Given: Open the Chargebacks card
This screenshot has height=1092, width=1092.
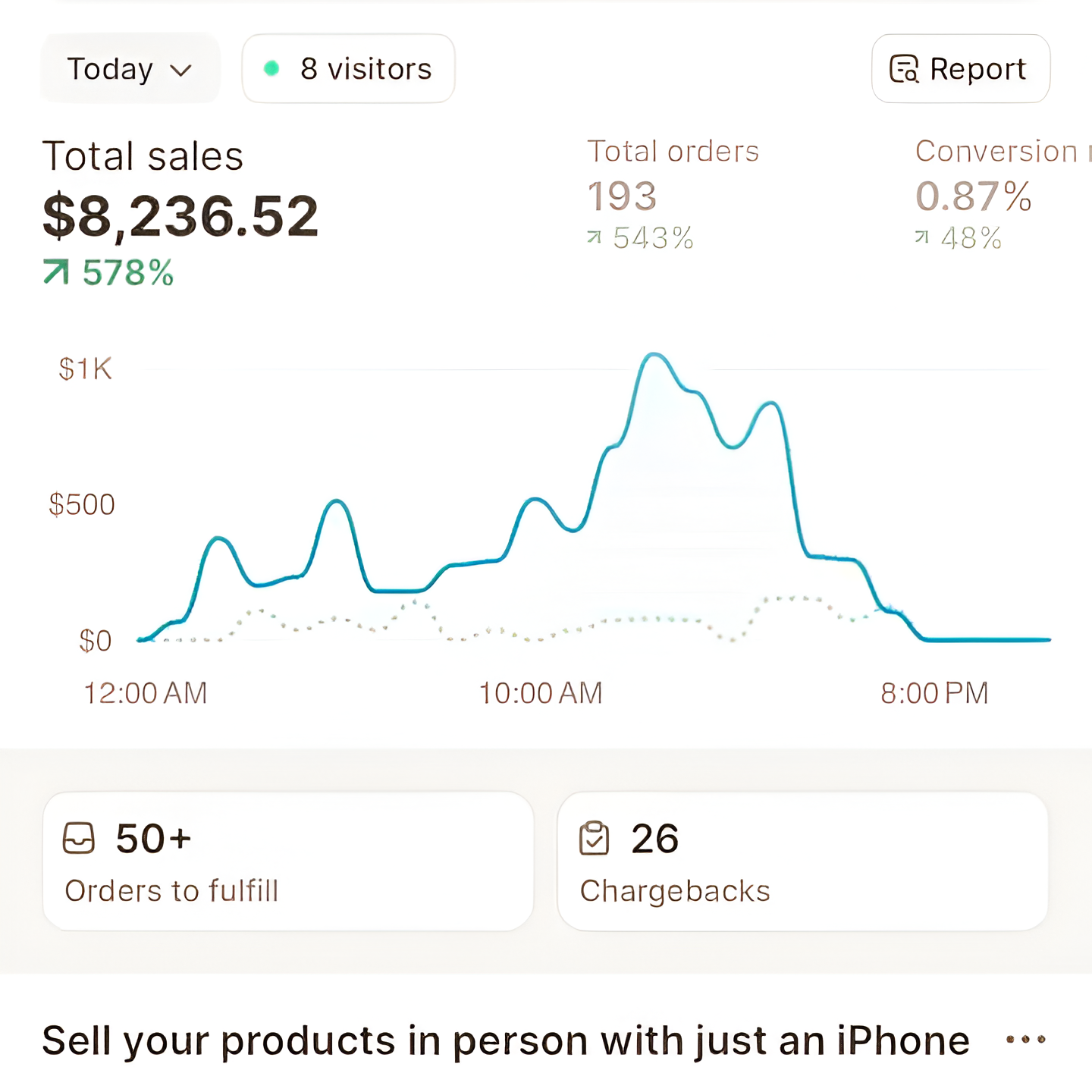Looking at the screenshot, I should (x=802, y=861).
